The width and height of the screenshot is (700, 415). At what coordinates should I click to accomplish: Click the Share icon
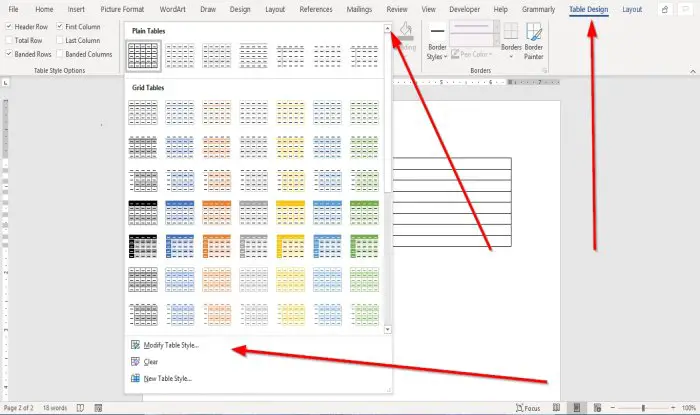coord(665,9)
